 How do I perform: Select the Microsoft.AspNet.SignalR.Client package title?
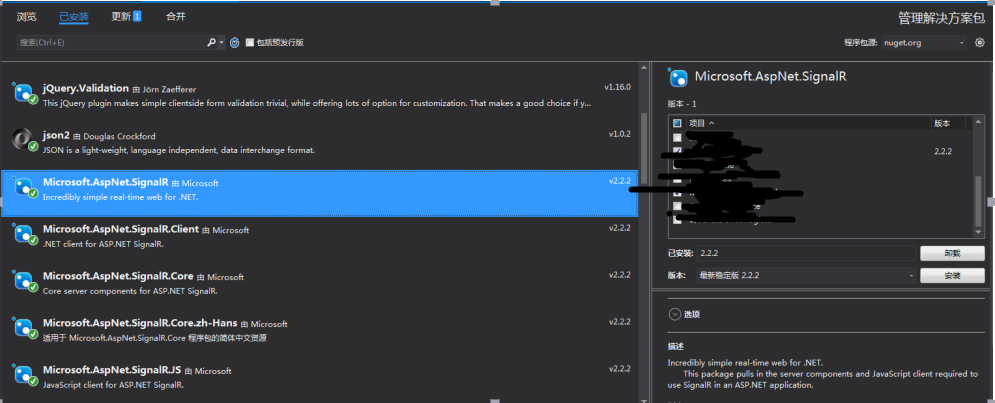(x=121, y=229)
